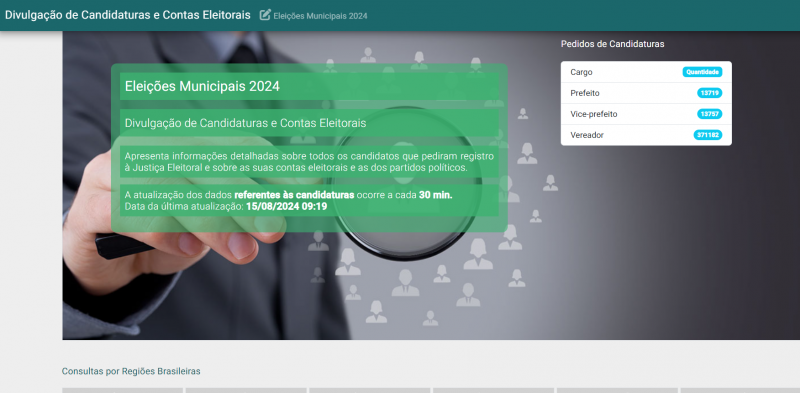800x393 pixels.
Task: Select the Prefeito row in candidaturas table
Action: pos(646,93)
